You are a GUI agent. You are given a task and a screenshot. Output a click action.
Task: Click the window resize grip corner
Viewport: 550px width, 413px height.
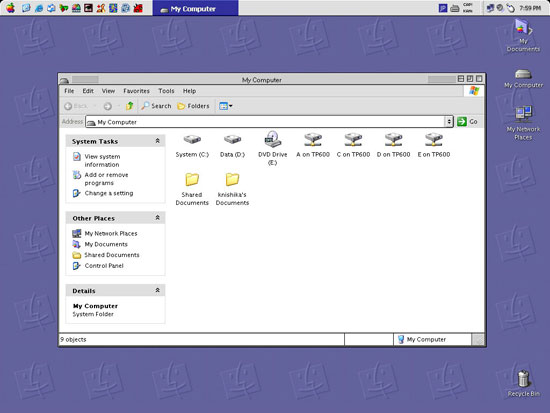click(478, 340)
